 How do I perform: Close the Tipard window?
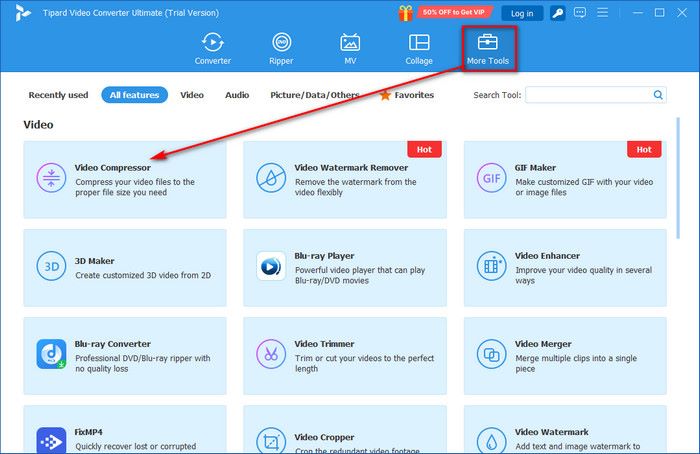pos(682,13)
